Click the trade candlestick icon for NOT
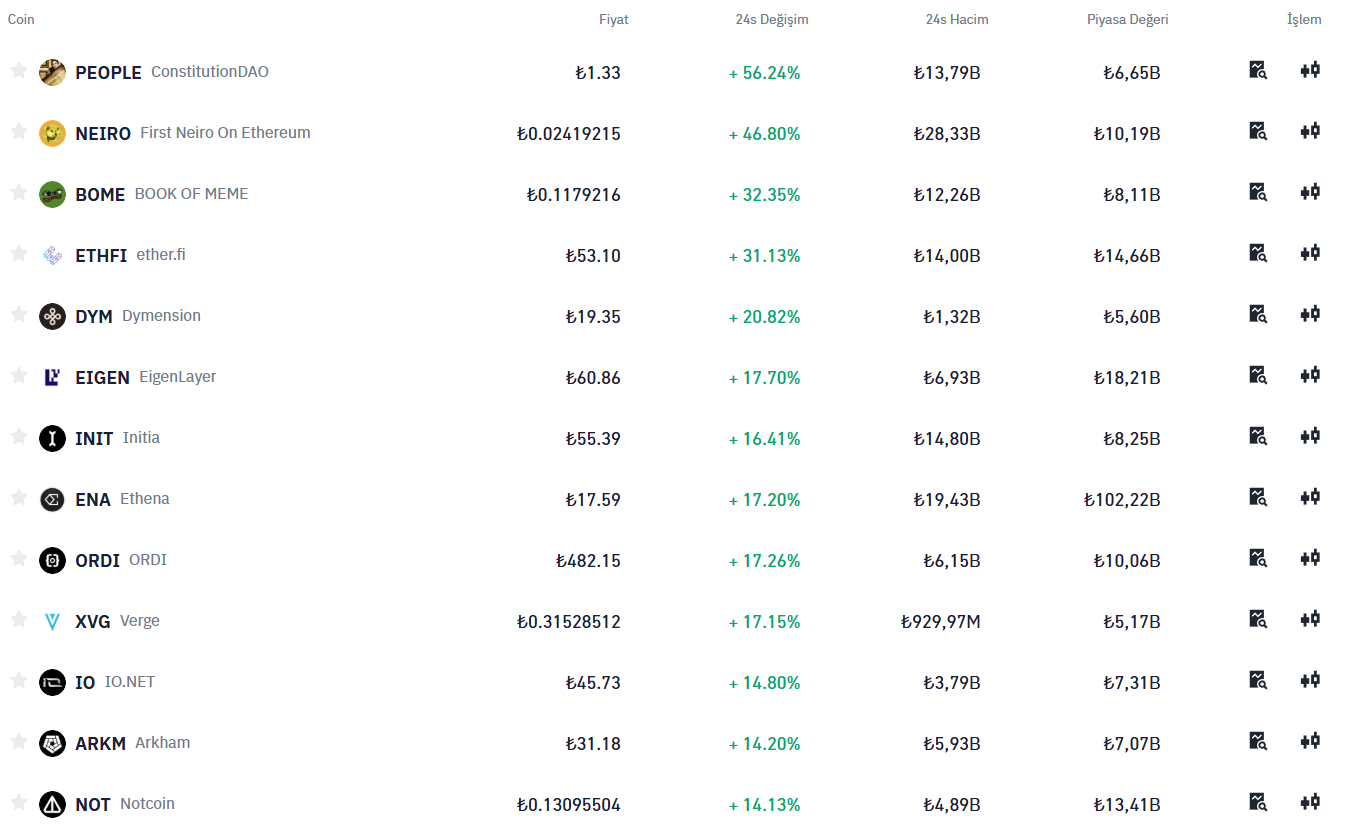 tap(1310, 802)
